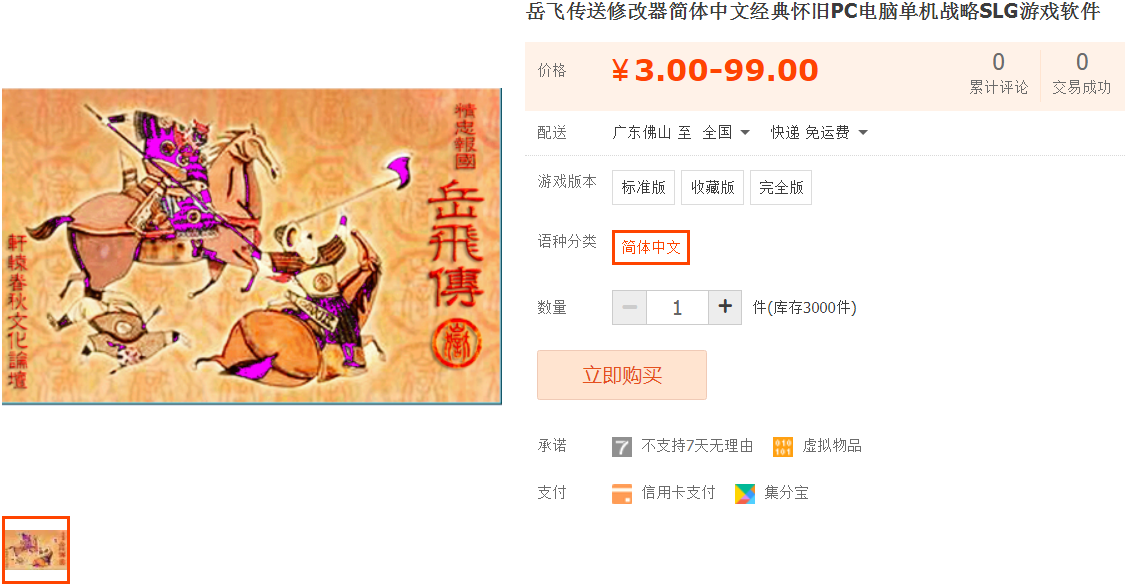Open the main 岳飞传 product image

[252, 247]
